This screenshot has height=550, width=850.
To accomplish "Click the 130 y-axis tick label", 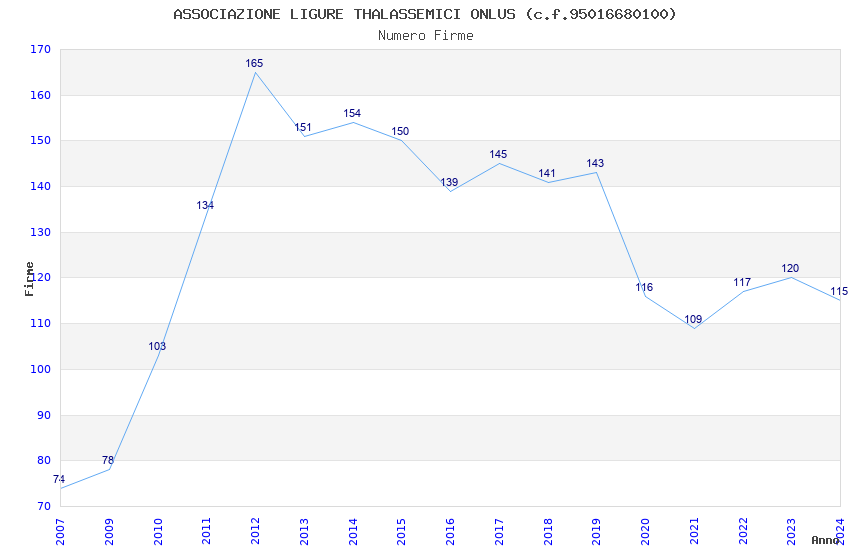I will point(40,232).
